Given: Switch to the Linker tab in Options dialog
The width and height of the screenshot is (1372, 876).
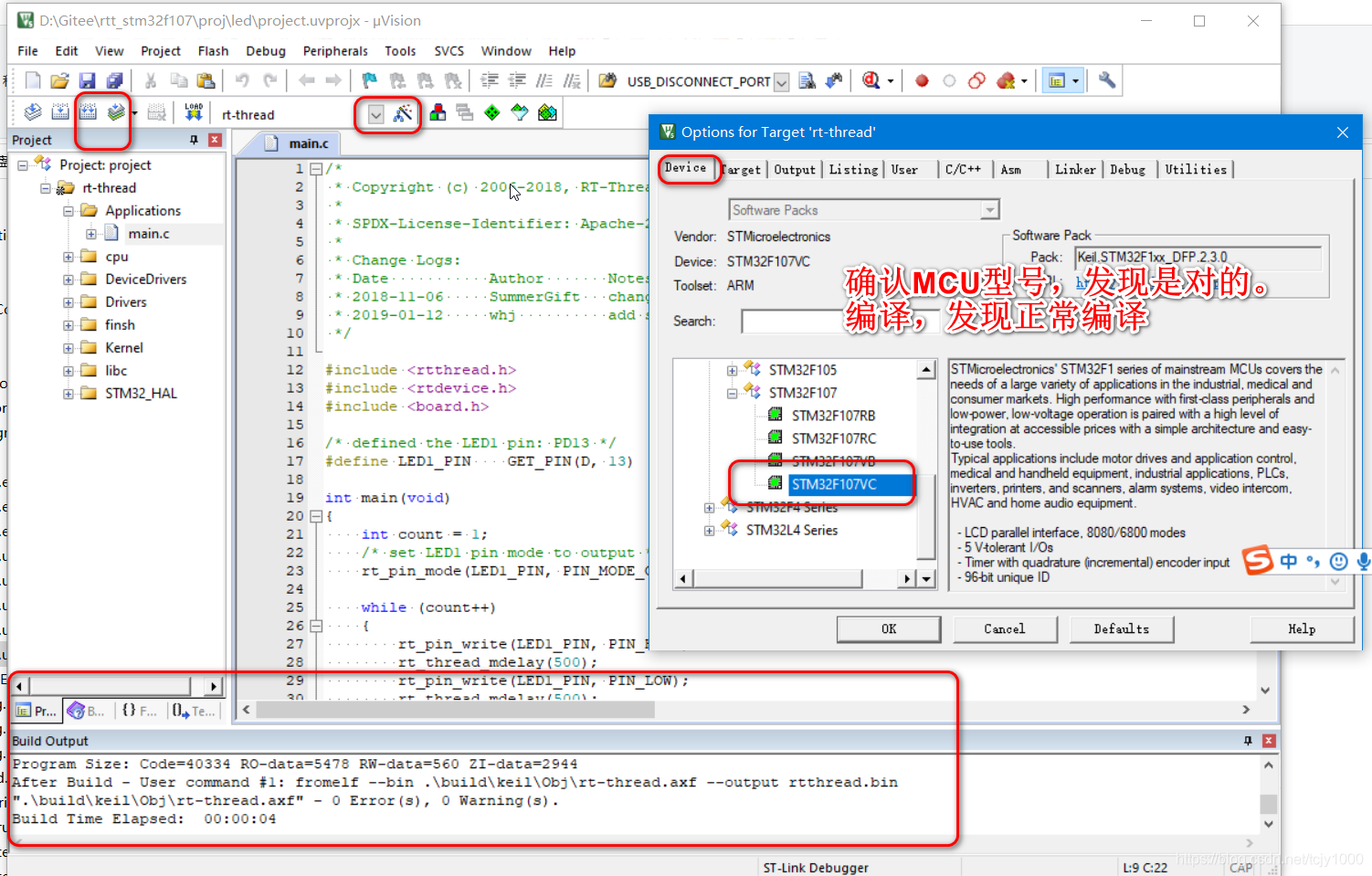Looking at the screenshot, I should pos(1075,169).
